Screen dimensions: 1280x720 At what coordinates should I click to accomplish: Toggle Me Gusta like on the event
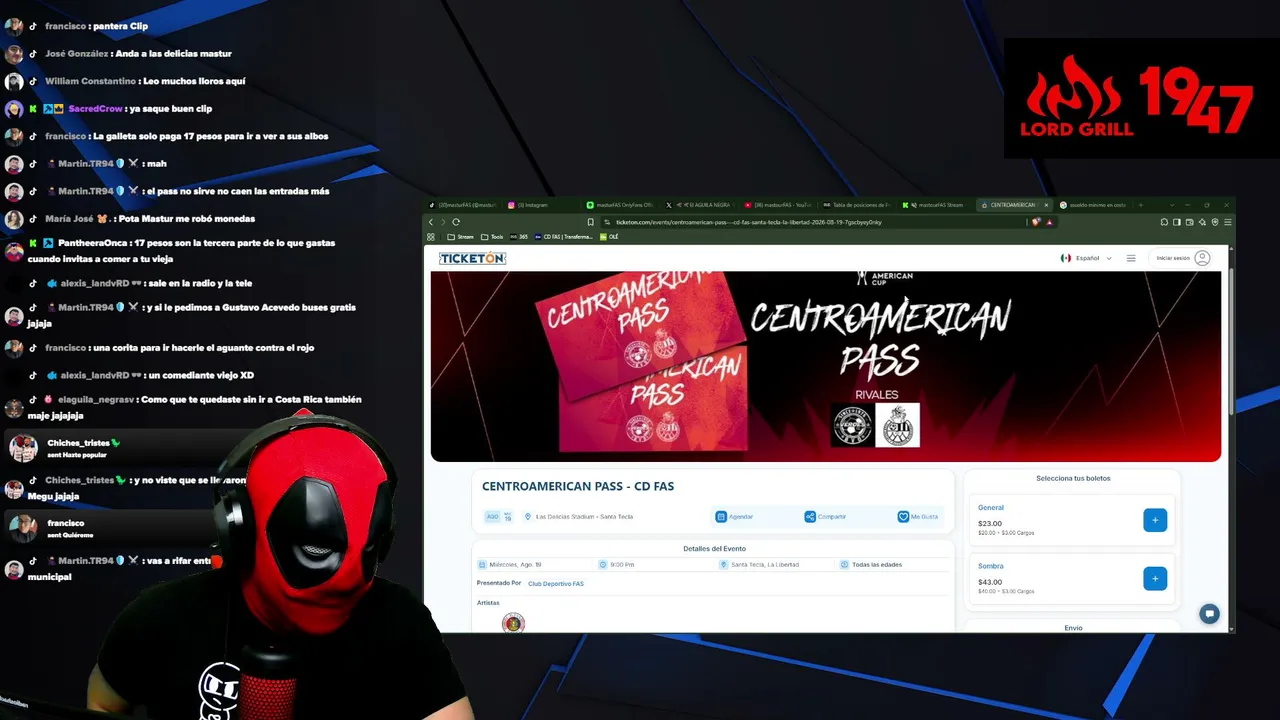pyautogui.click(x=918, y=517)
